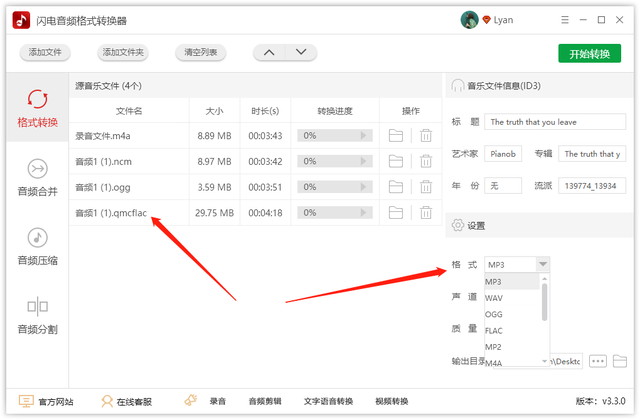
Task: Click the 年份 input field
Action: point(503,186)
